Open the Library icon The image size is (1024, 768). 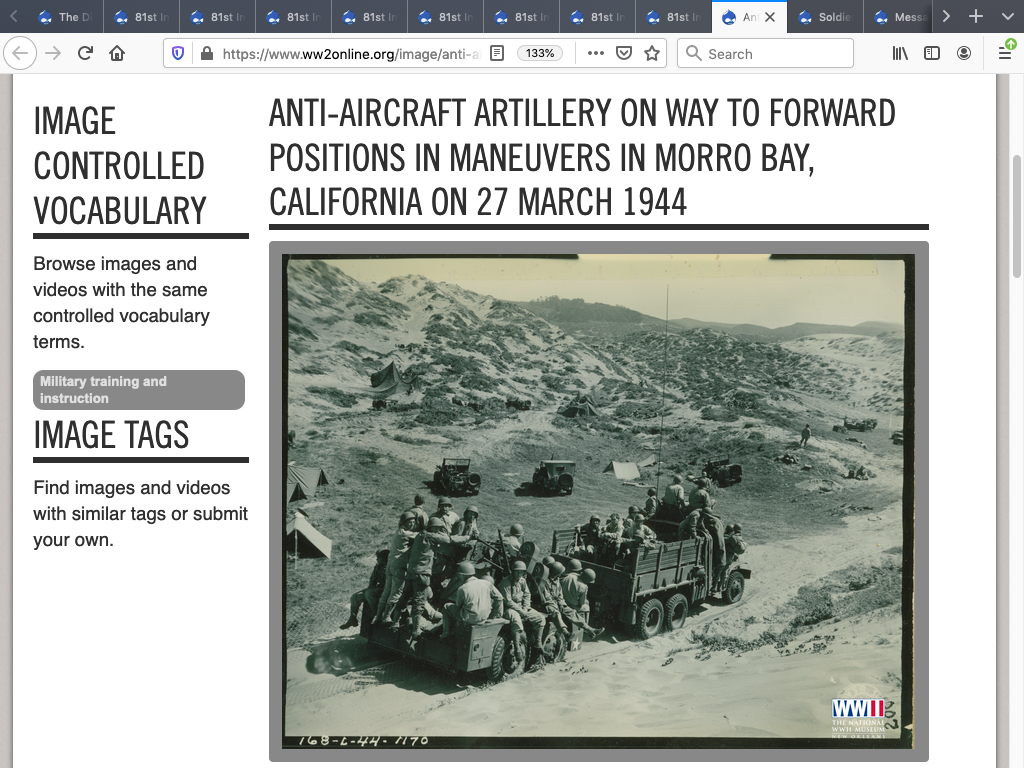point(901,54)
